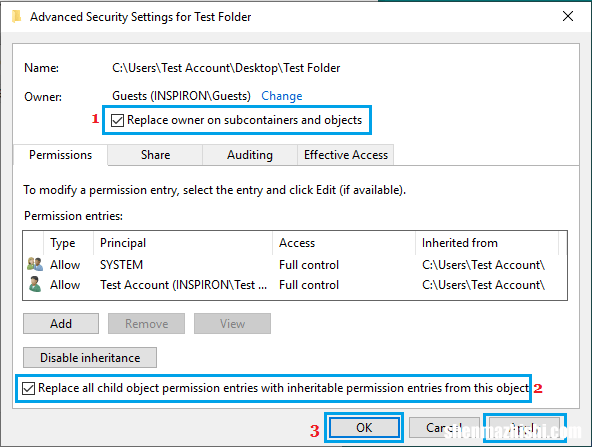The width and height of the screenshot is (592, 447).
Task: Open the Share tab
Action: [x=155, y=155]
